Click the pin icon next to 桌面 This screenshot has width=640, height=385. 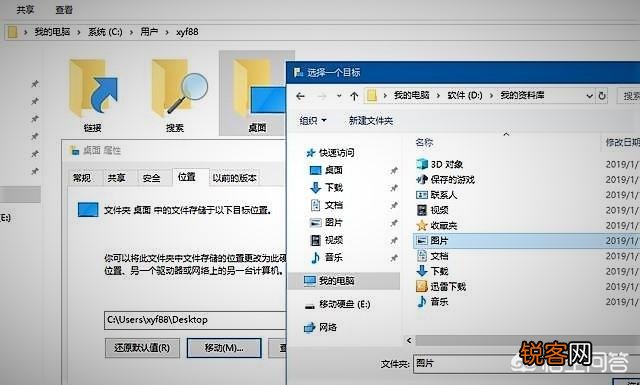coord(393,171)
